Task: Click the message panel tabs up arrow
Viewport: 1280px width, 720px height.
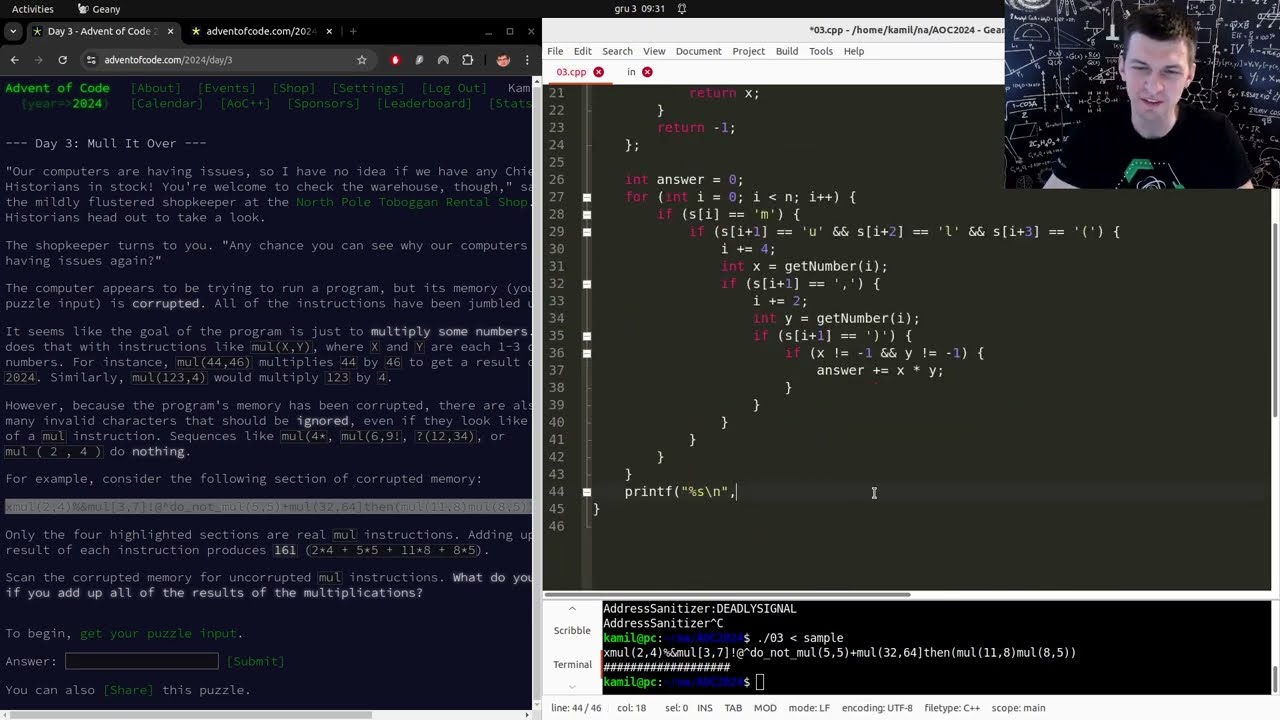Action: coord(572,608)
